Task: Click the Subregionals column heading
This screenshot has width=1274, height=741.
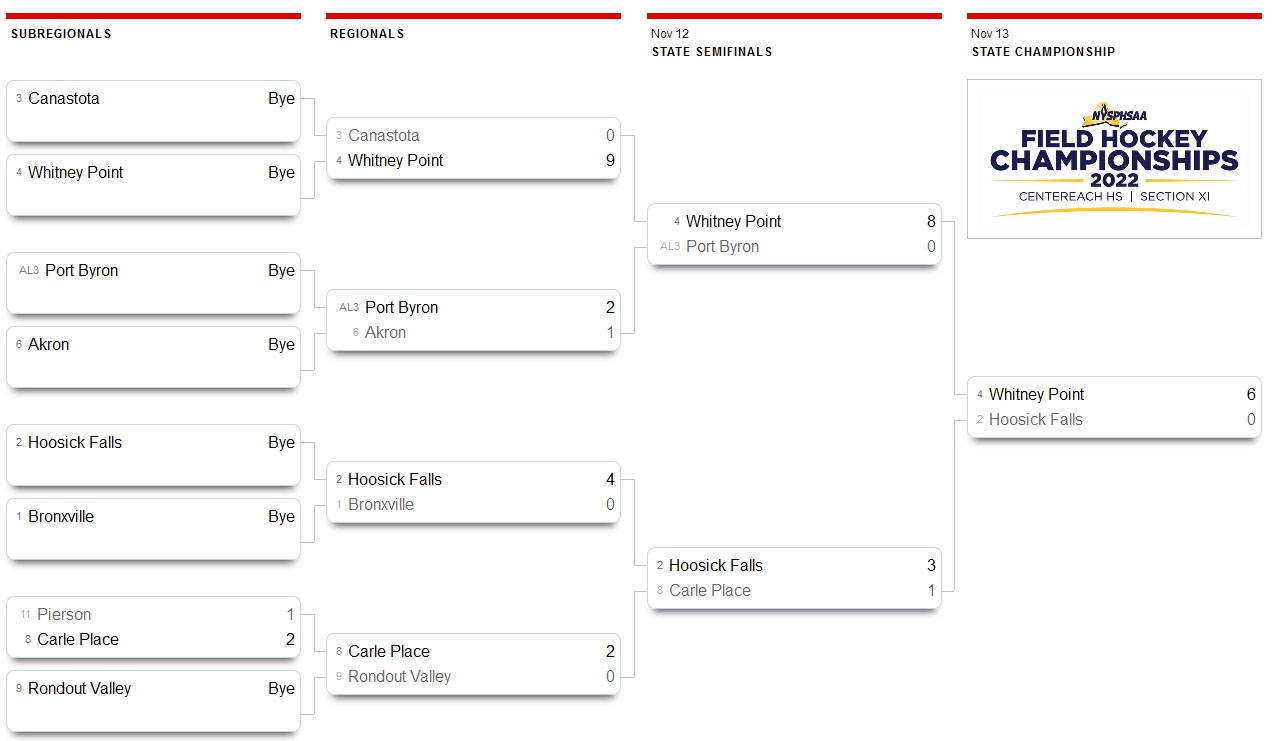Action: pos(61,34)
